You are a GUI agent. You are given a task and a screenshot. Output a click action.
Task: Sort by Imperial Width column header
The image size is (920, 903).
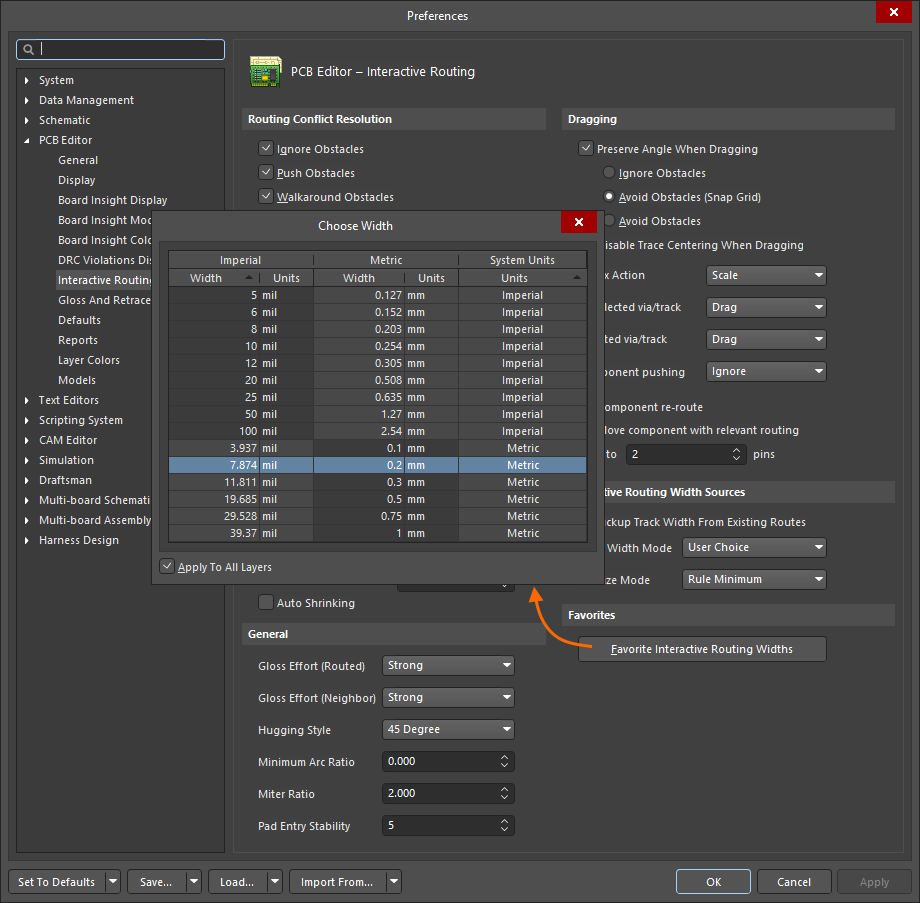click(213, 278)
